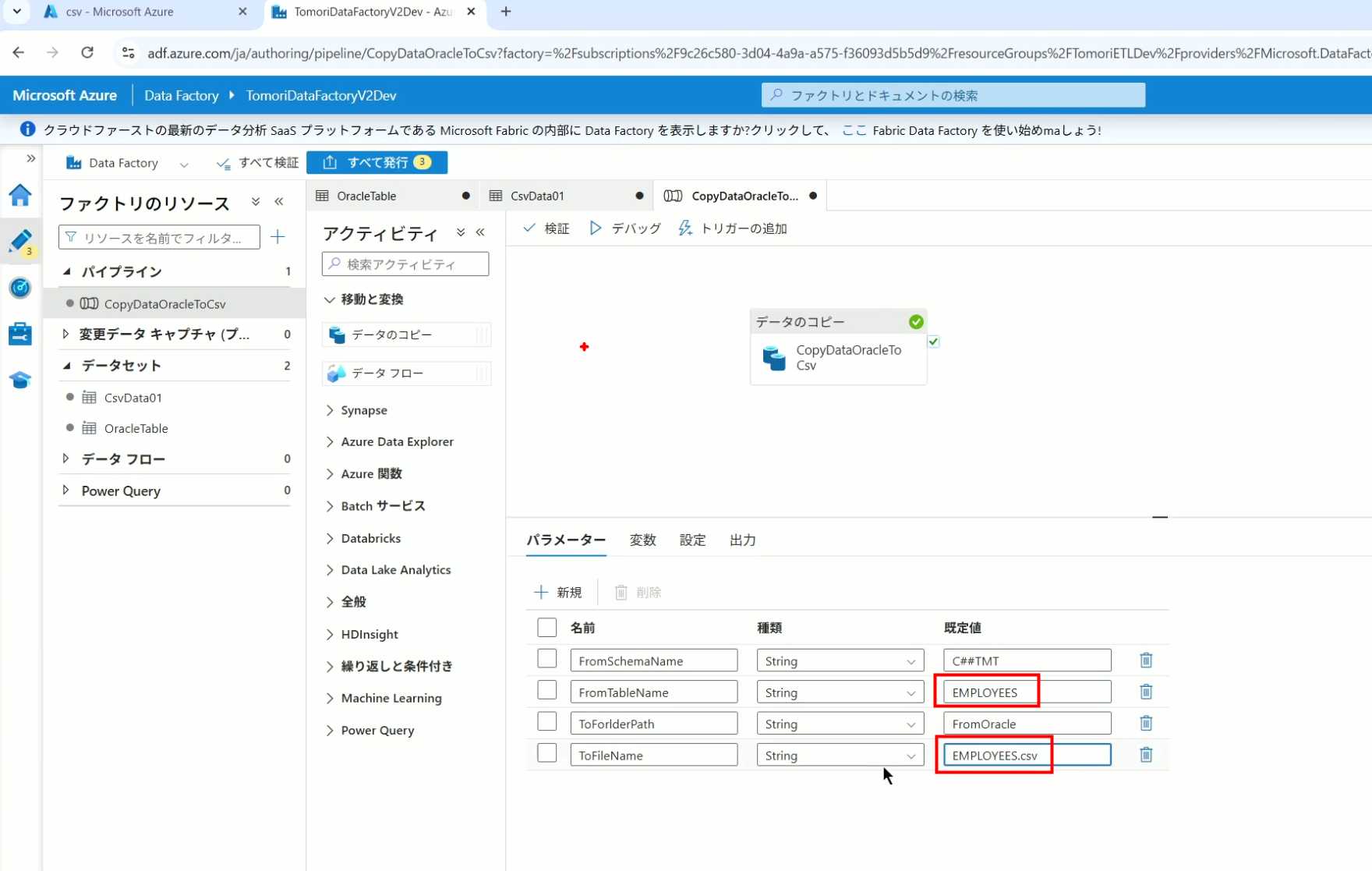Open the Monitor gauge icon in sidebar
The height and width of the screenshot is (871, 1372).
pyautogui.click(x=20, y=288)
